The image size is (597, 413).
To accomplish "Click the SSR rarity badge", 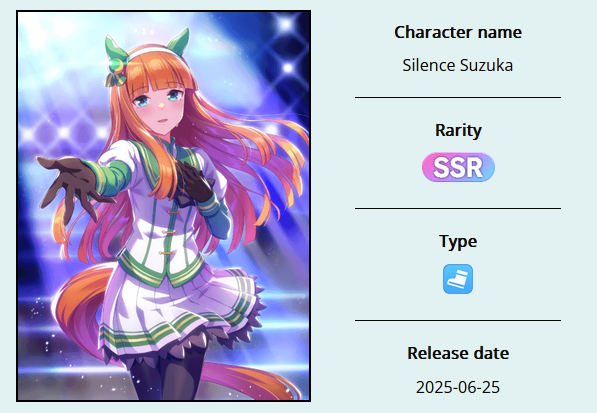I will pos(458,167).
